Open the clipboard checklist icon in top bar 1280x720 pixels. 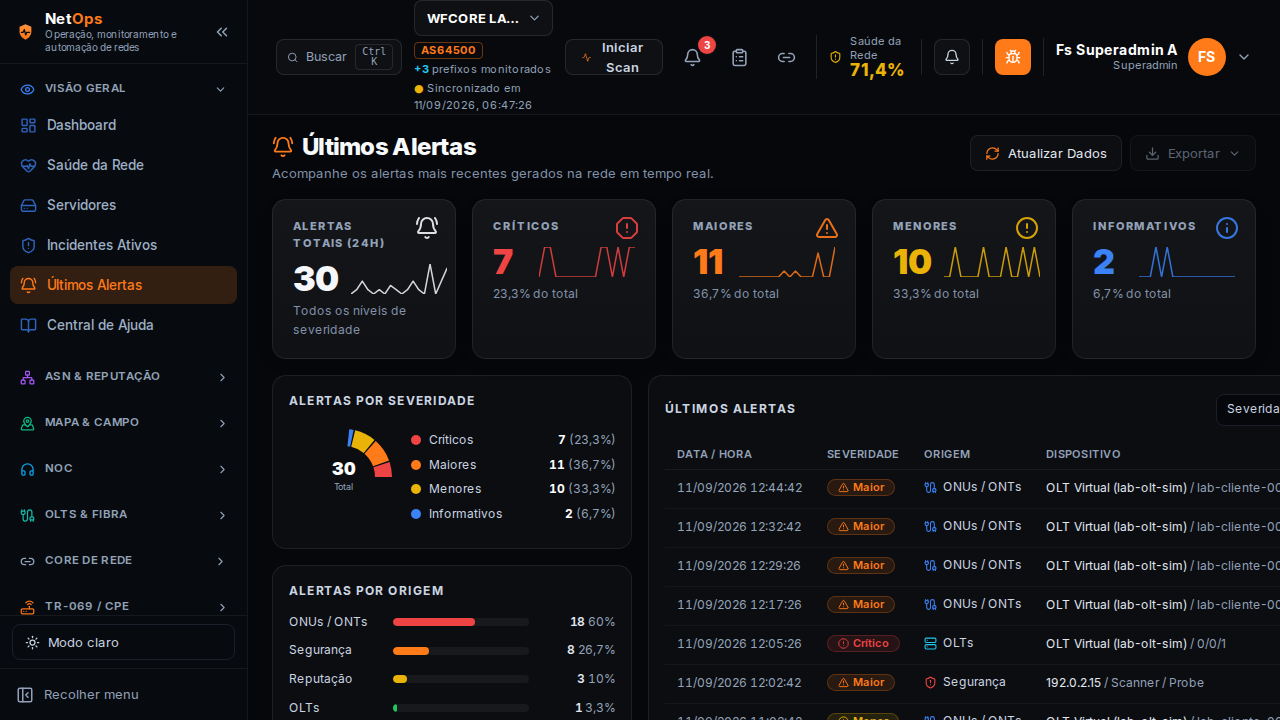(739, 57)
